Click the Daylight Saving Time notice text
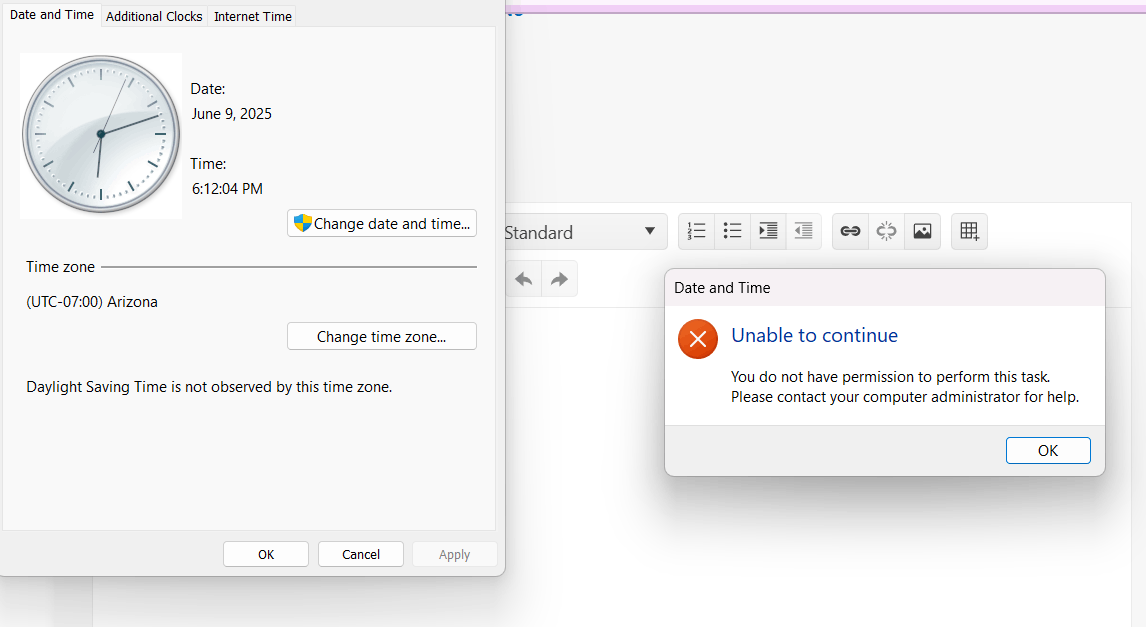The image size is (1146, 627). tap(209, 387)
